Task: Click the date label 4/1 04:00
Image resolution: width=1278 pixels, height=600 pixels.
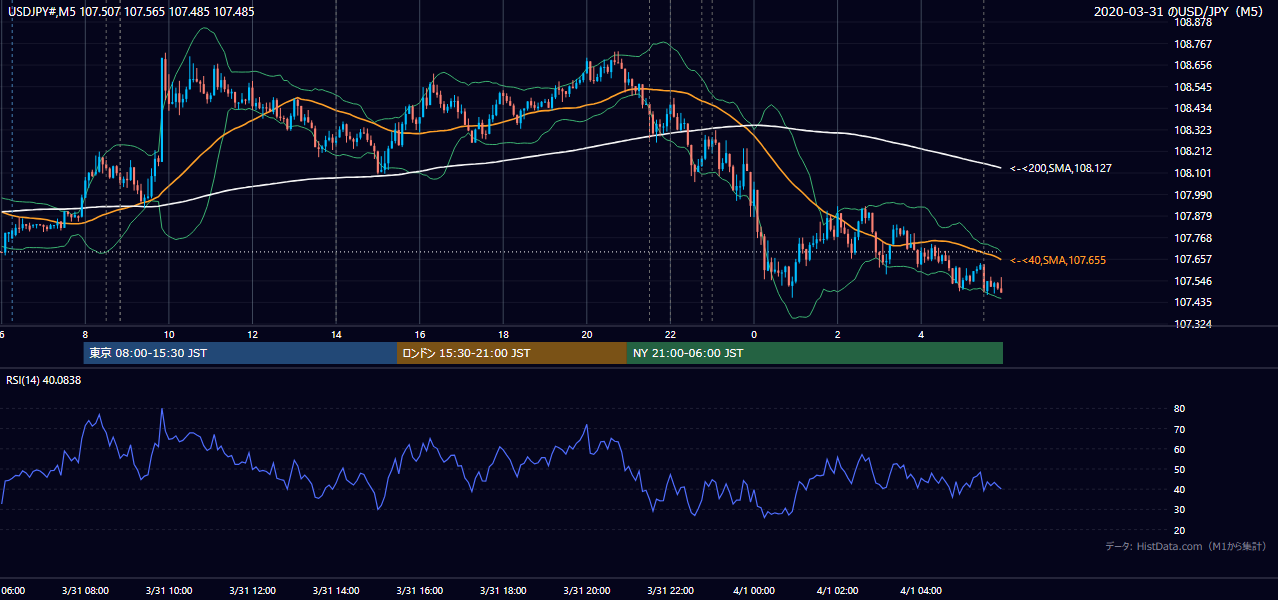Action: point(921,591)
